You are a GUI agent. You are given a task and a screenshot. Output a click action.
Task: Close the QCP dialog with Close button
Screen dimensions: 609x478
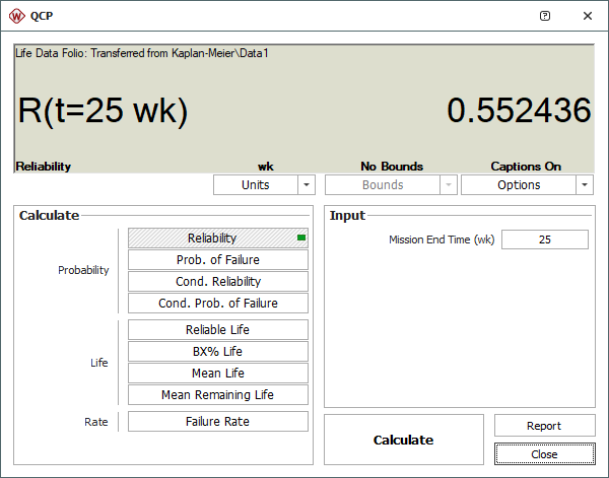544,454
